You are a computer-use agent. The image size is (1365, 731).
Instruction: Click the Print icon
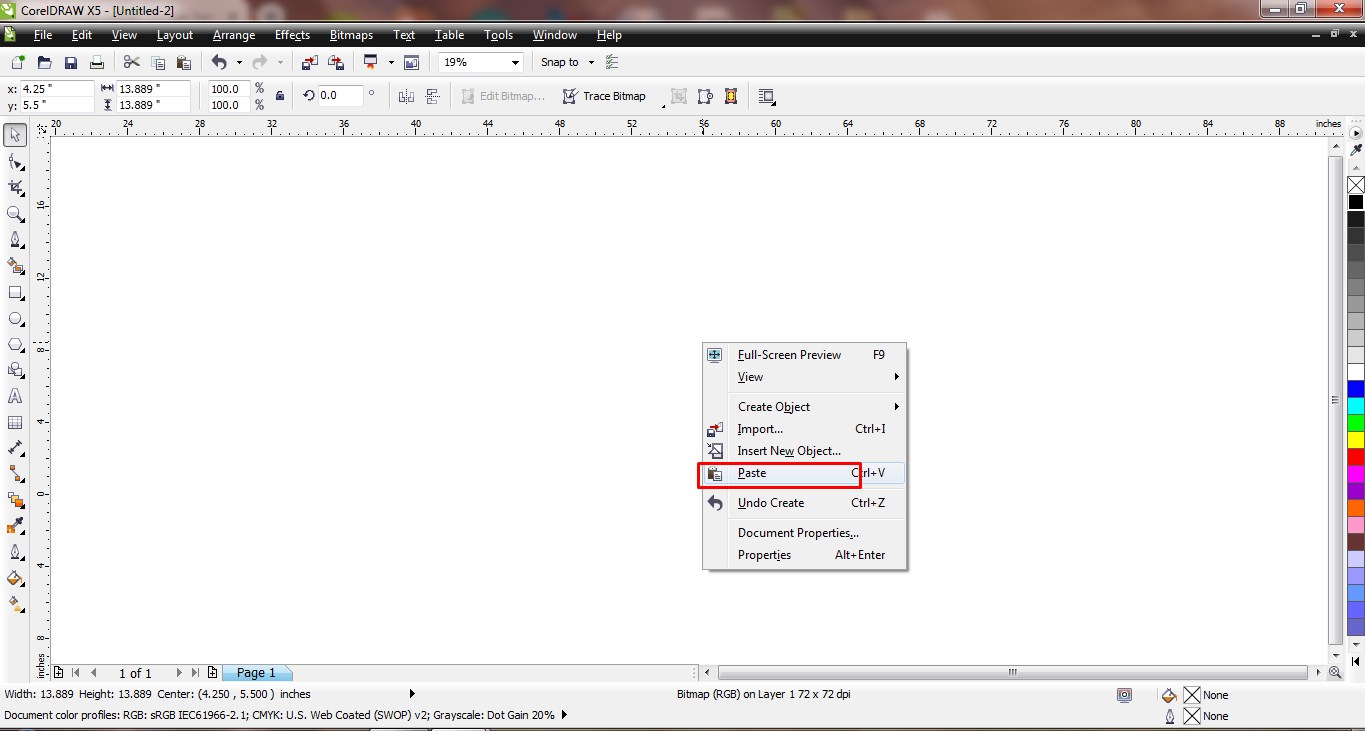pyautogui.click(x=97, y=62)
